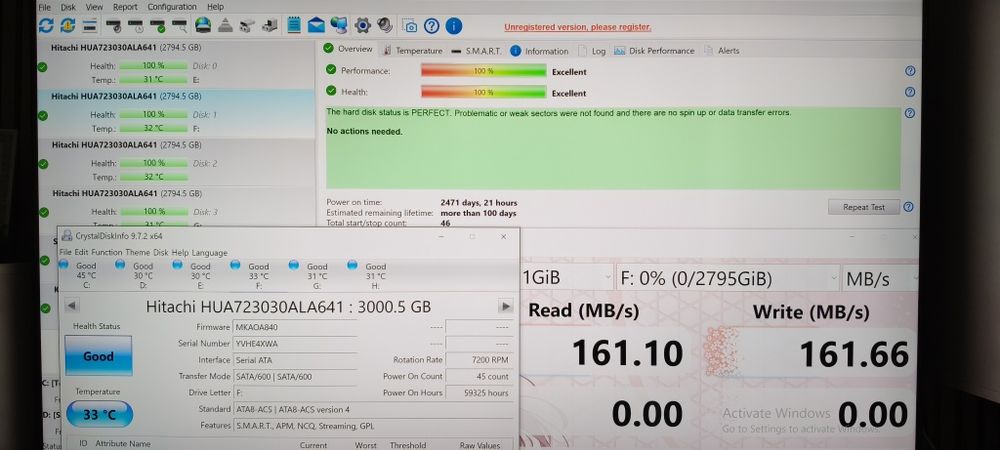Click the first blue refresh arrows toolbar icon
Image resolution: width=1000 pixels, height=450 pixels.
(x=46, y=25)
